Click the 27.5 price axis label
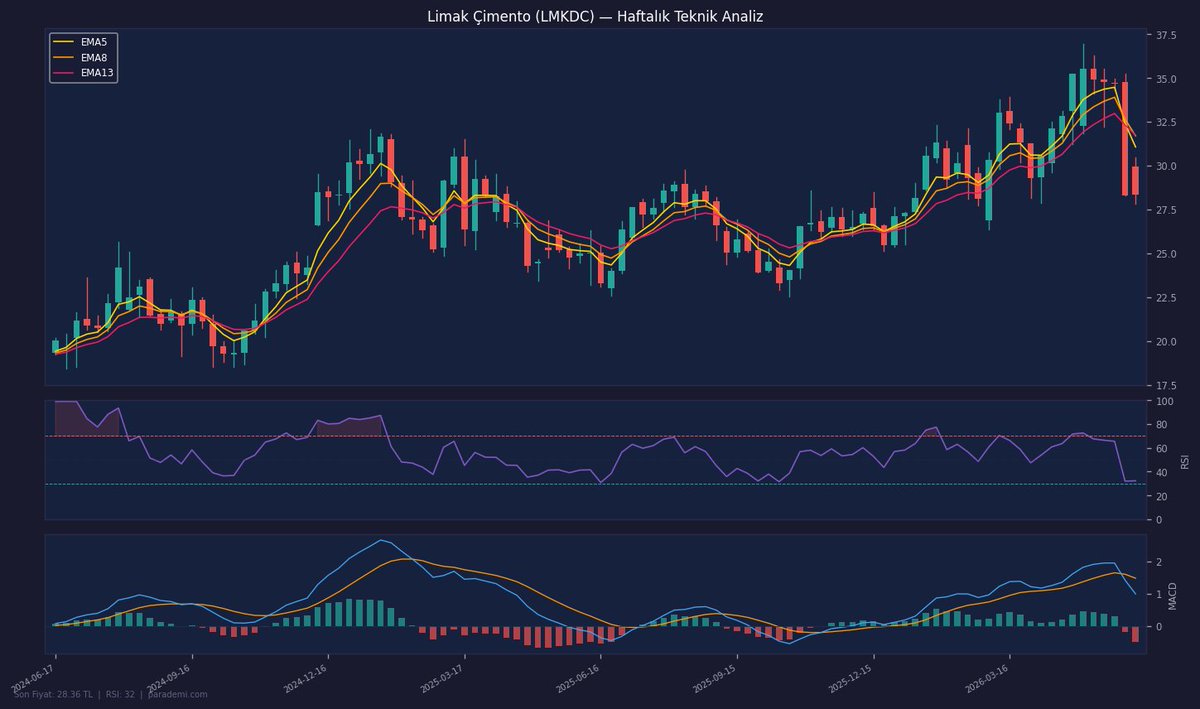 (x=1165, y=211)
